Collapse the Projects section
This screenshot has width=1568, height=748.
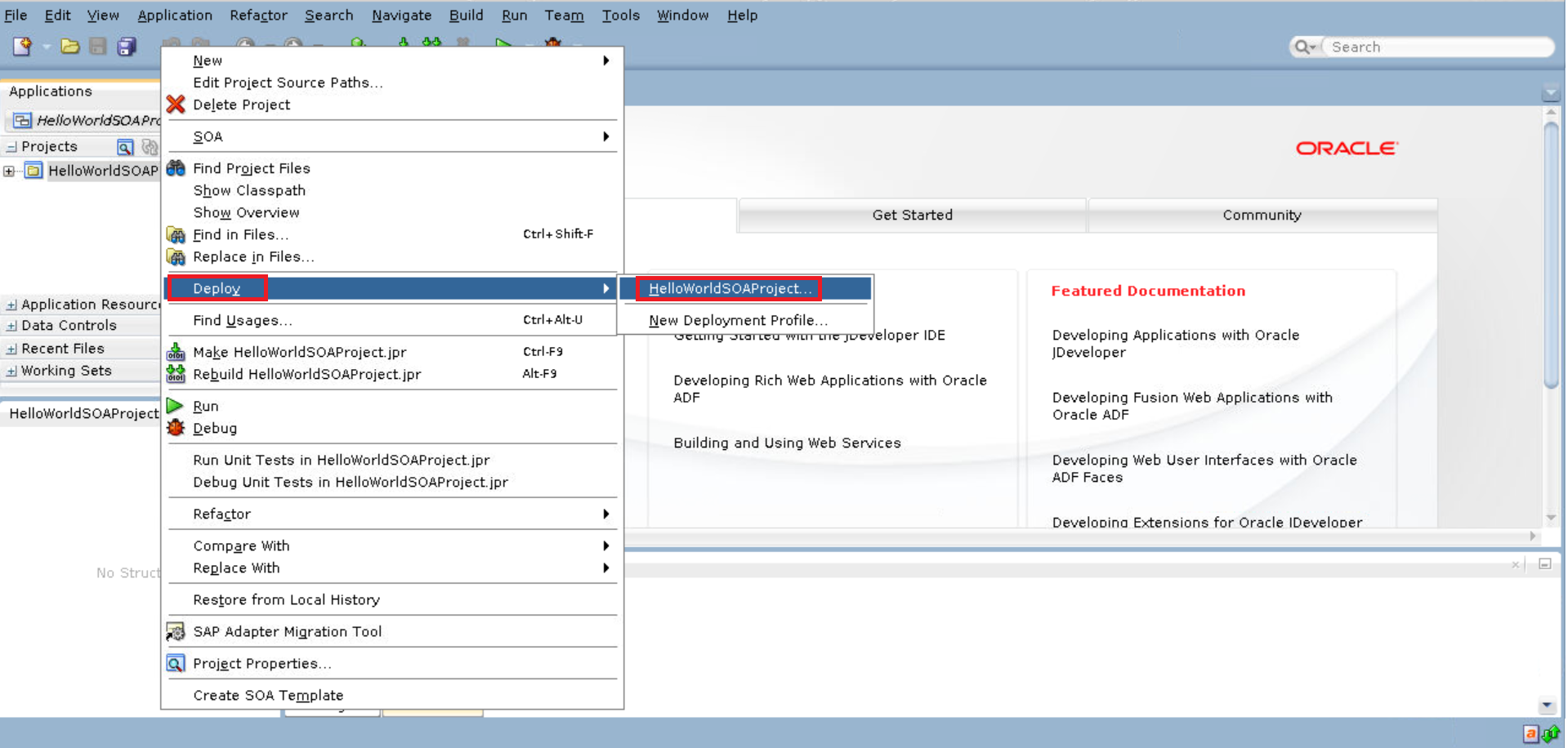click(x=11, y=147)
